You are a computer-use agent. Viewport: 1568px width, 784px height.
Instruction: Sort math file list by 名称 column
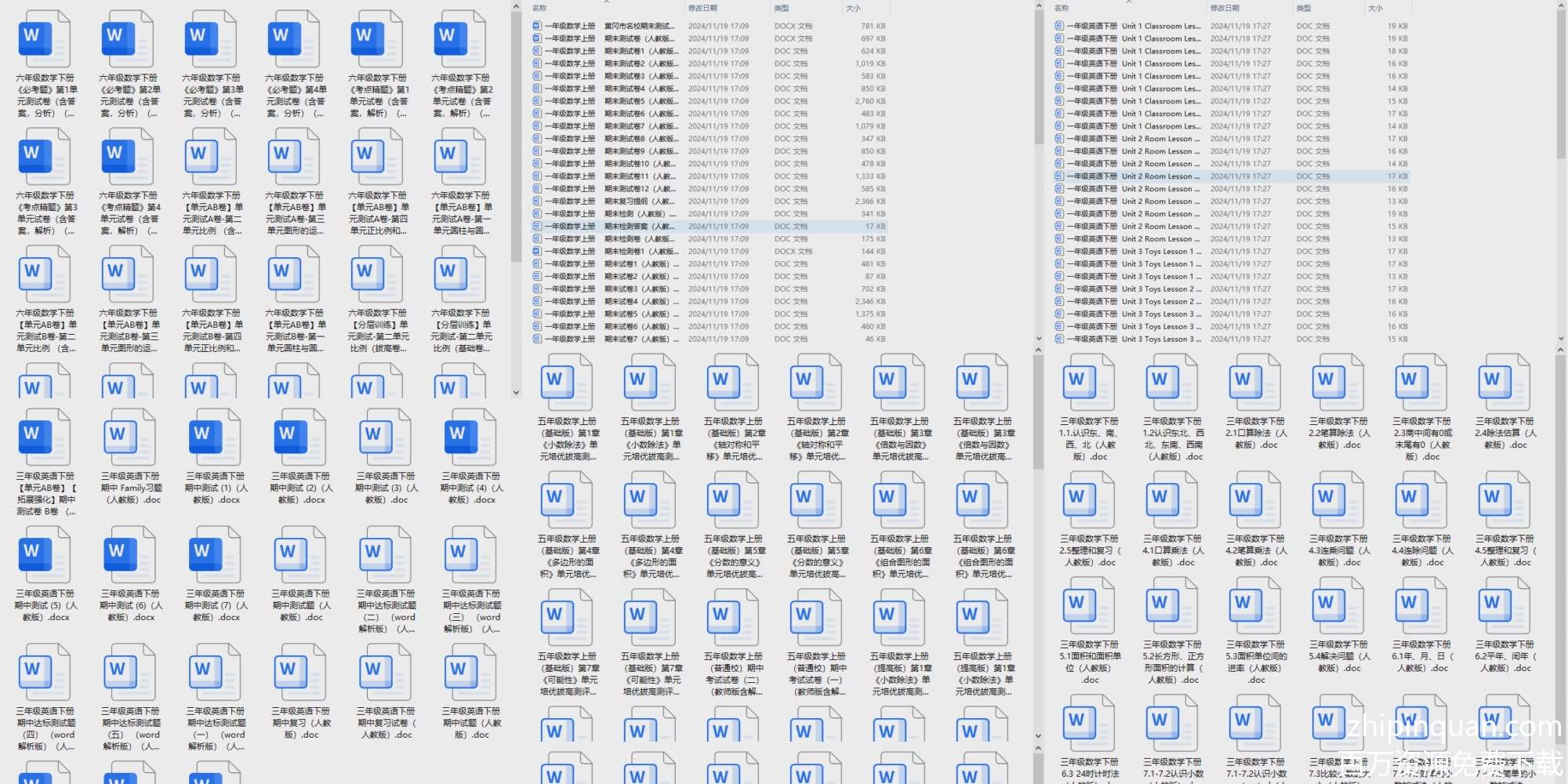click(540, 8)
